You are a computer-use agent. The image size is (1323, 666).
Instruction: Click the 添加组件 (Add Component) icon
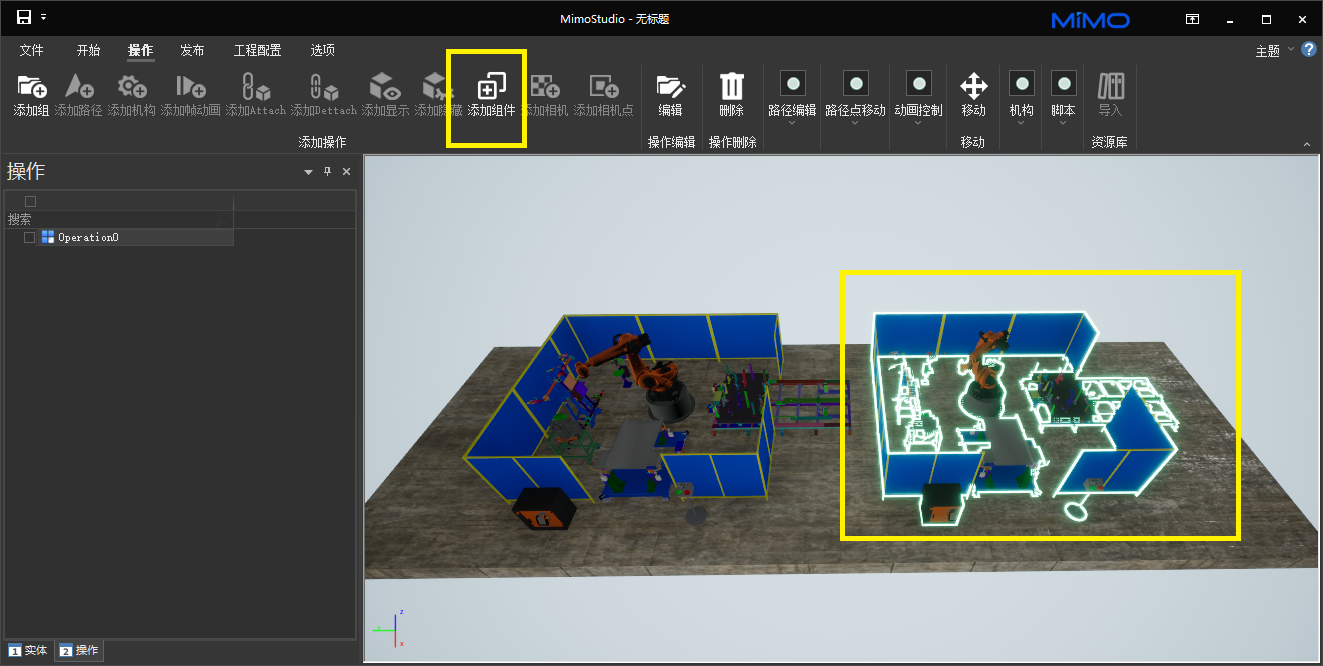click(491, 87)
